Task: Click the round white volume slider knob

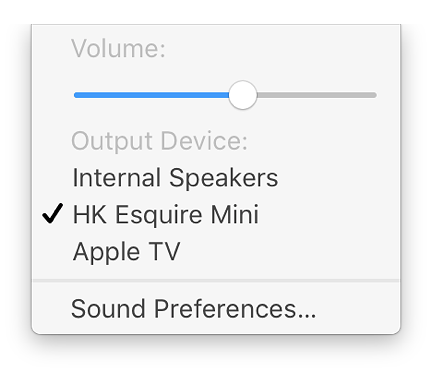Action: pos(243,95)
